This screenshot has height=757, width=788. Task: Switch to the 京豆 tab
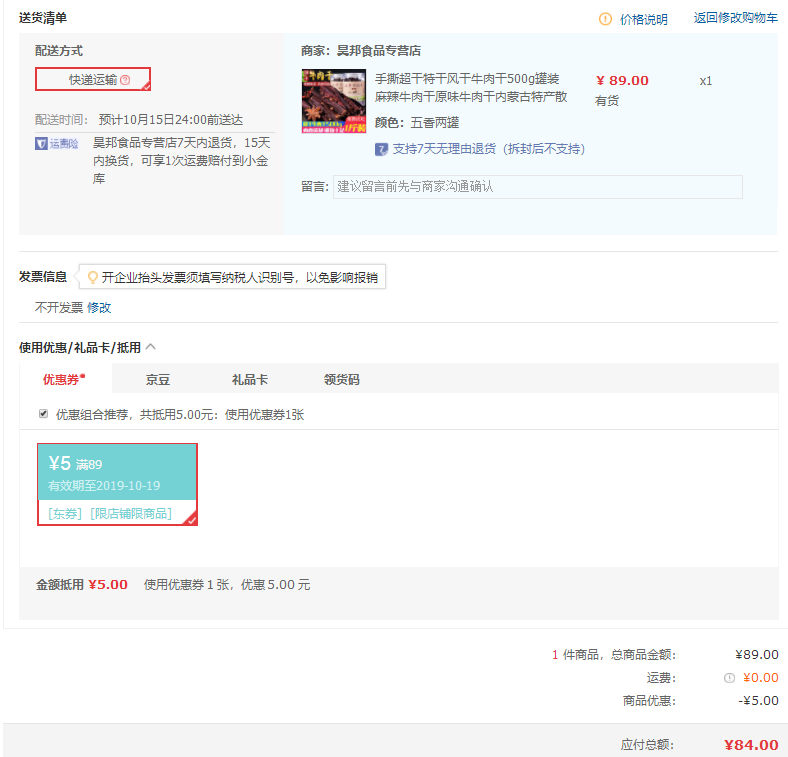pos(158,380)
